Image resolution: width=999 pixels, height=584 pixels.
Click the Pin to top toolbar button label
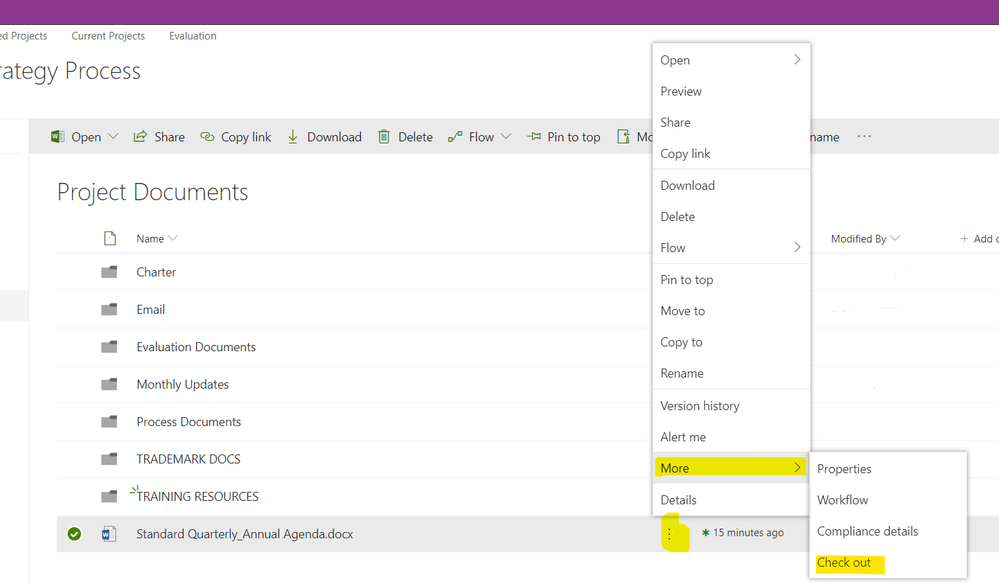tap(573, 137)
